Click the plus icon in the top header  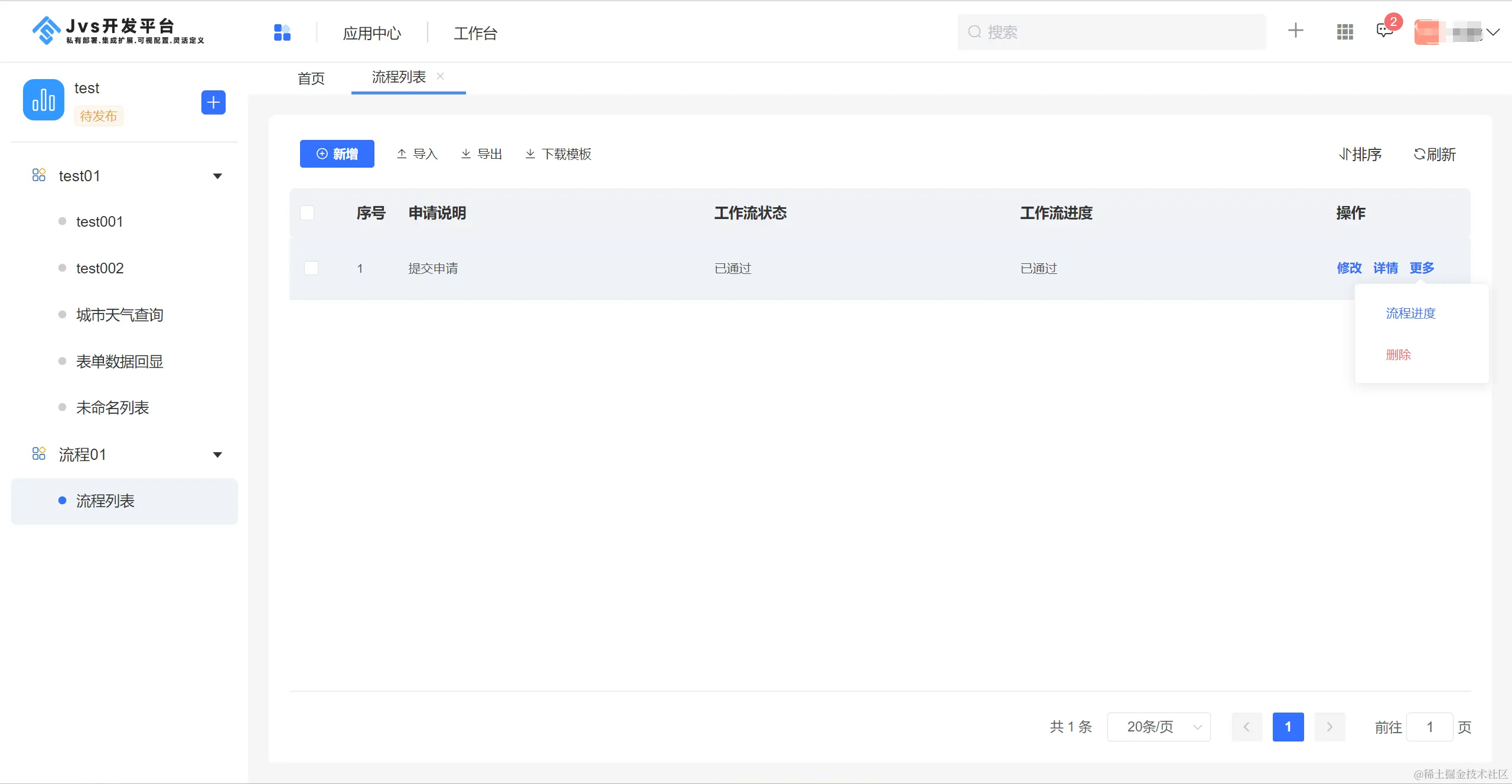click(x=1295, y=31)
